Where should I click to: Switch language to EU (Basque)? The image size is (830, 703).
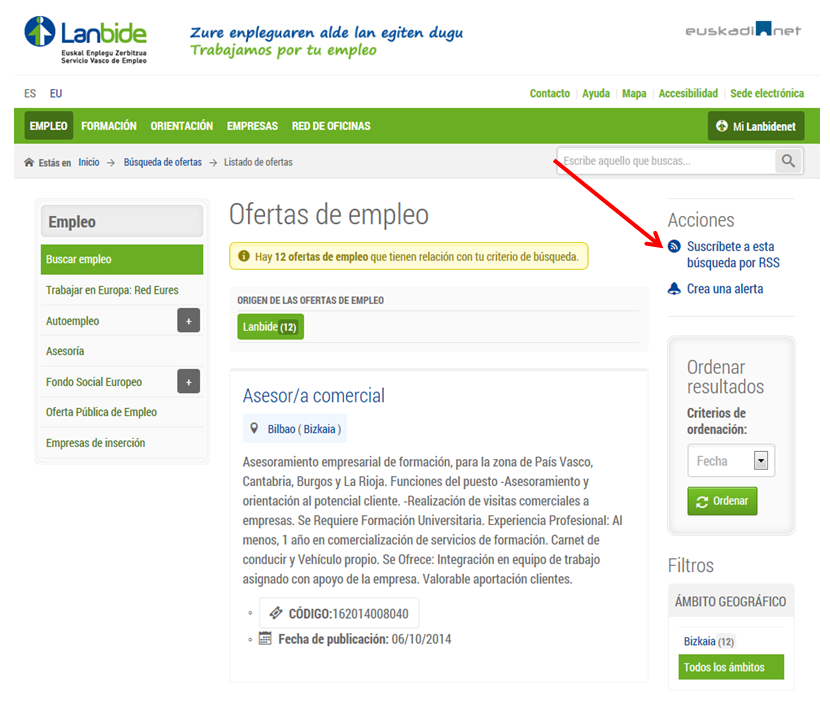[56, 94]
